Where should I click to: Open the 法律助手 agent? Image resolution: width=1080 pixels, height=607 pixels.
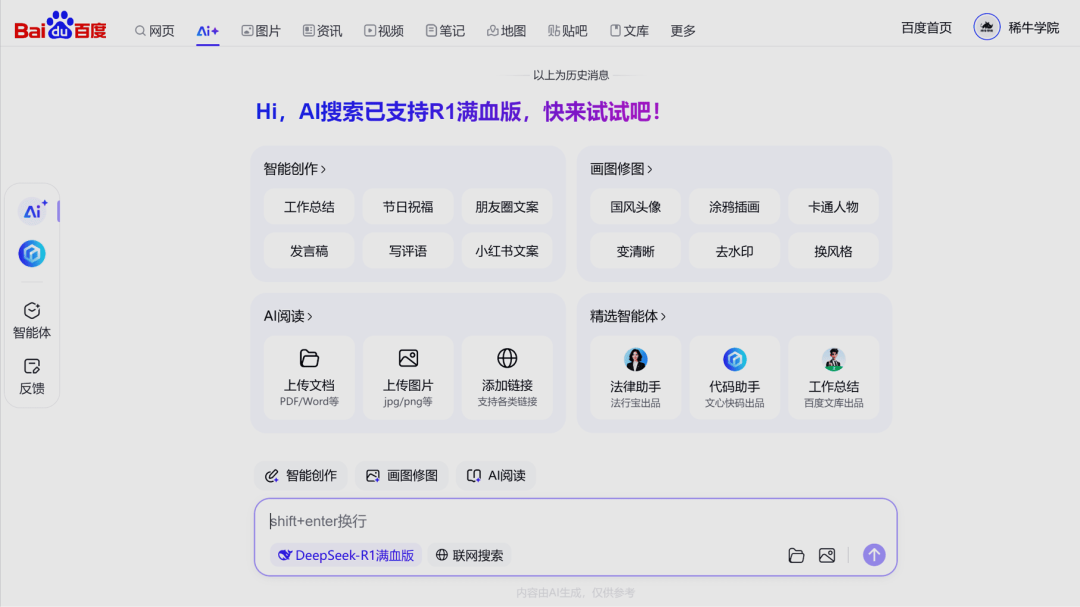[x=635, y=378]
